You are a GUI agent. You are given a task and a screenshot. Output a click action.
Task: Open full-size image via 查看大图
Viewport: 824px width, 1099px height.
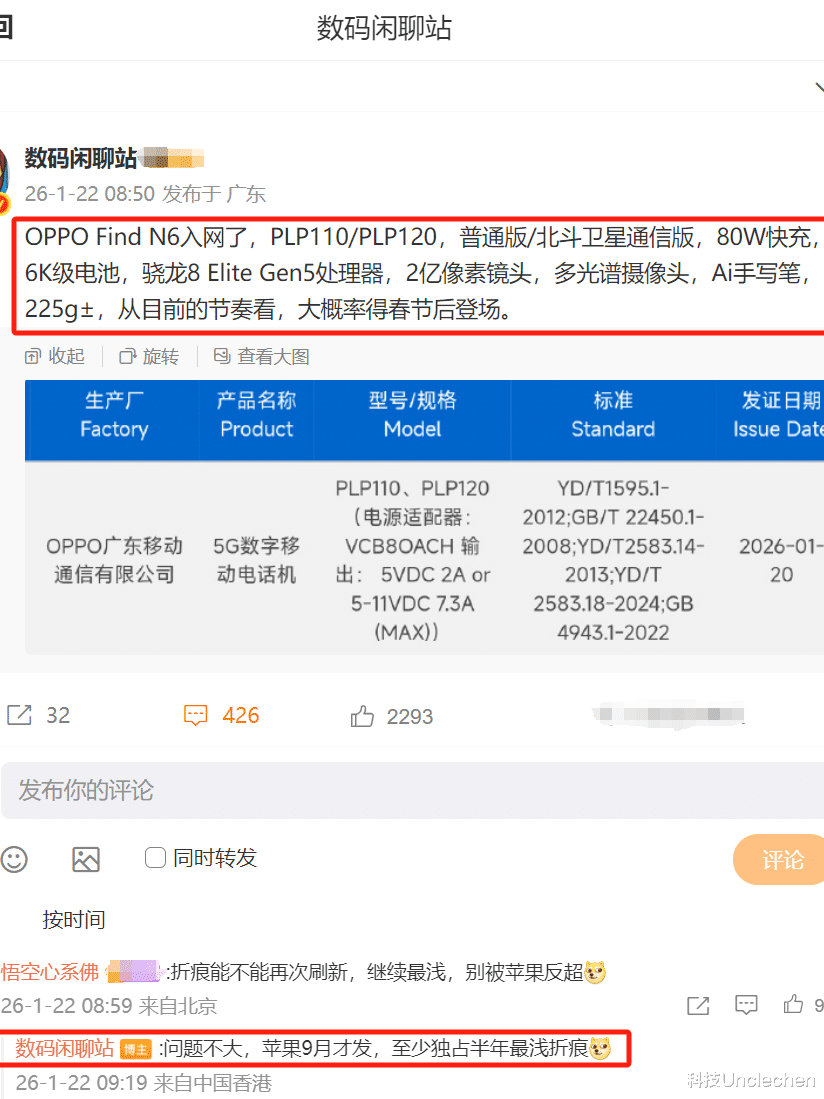coord(261,357)
